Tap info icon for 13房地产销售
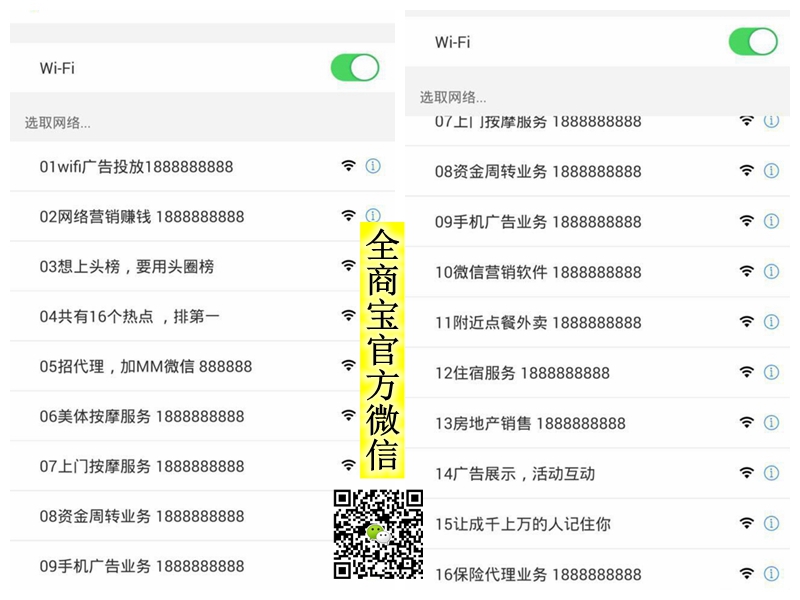This screenshot has height=600, width=800. (x=771, y=423)
